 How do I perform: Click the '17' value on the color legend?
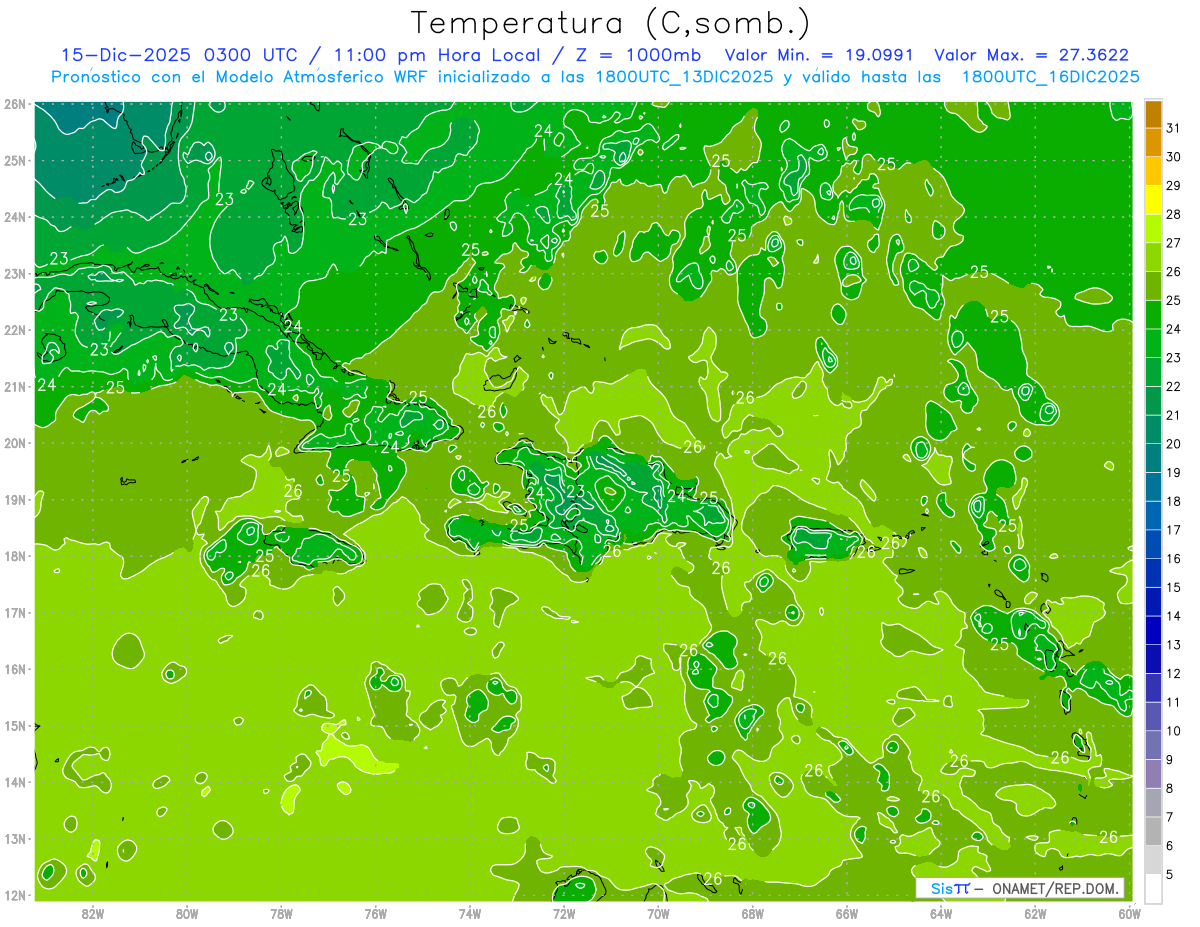click(1174, 530)
